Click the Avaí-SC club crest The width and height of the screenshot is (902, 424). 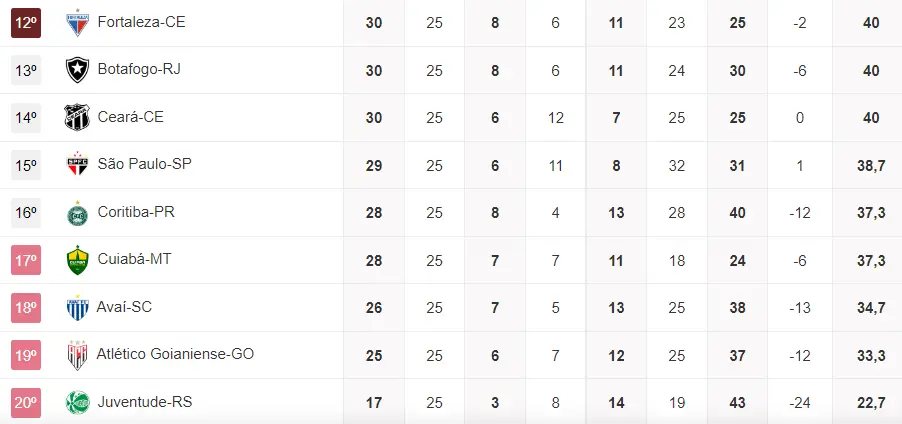tap(77, 307)
